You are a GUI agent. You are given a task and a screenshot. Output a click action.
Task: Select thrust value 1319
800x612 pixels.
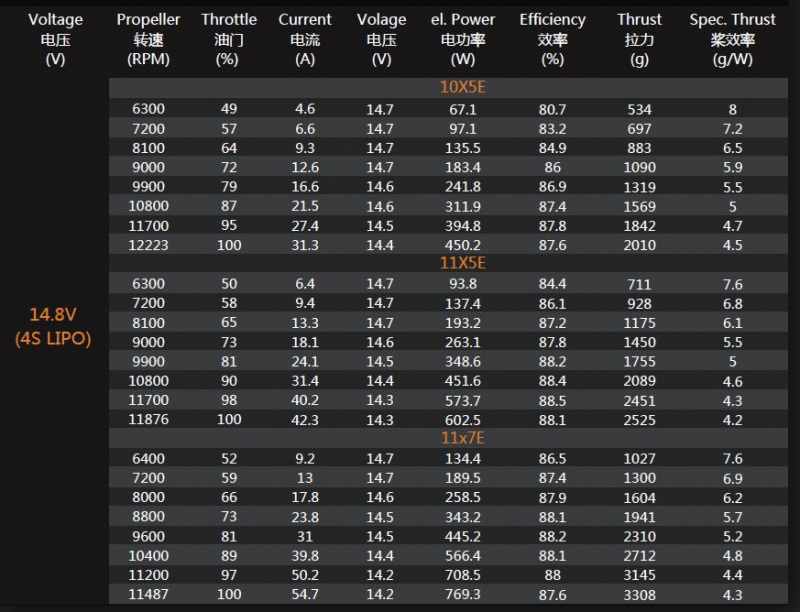pyautogui.click(x=639, y=187)
